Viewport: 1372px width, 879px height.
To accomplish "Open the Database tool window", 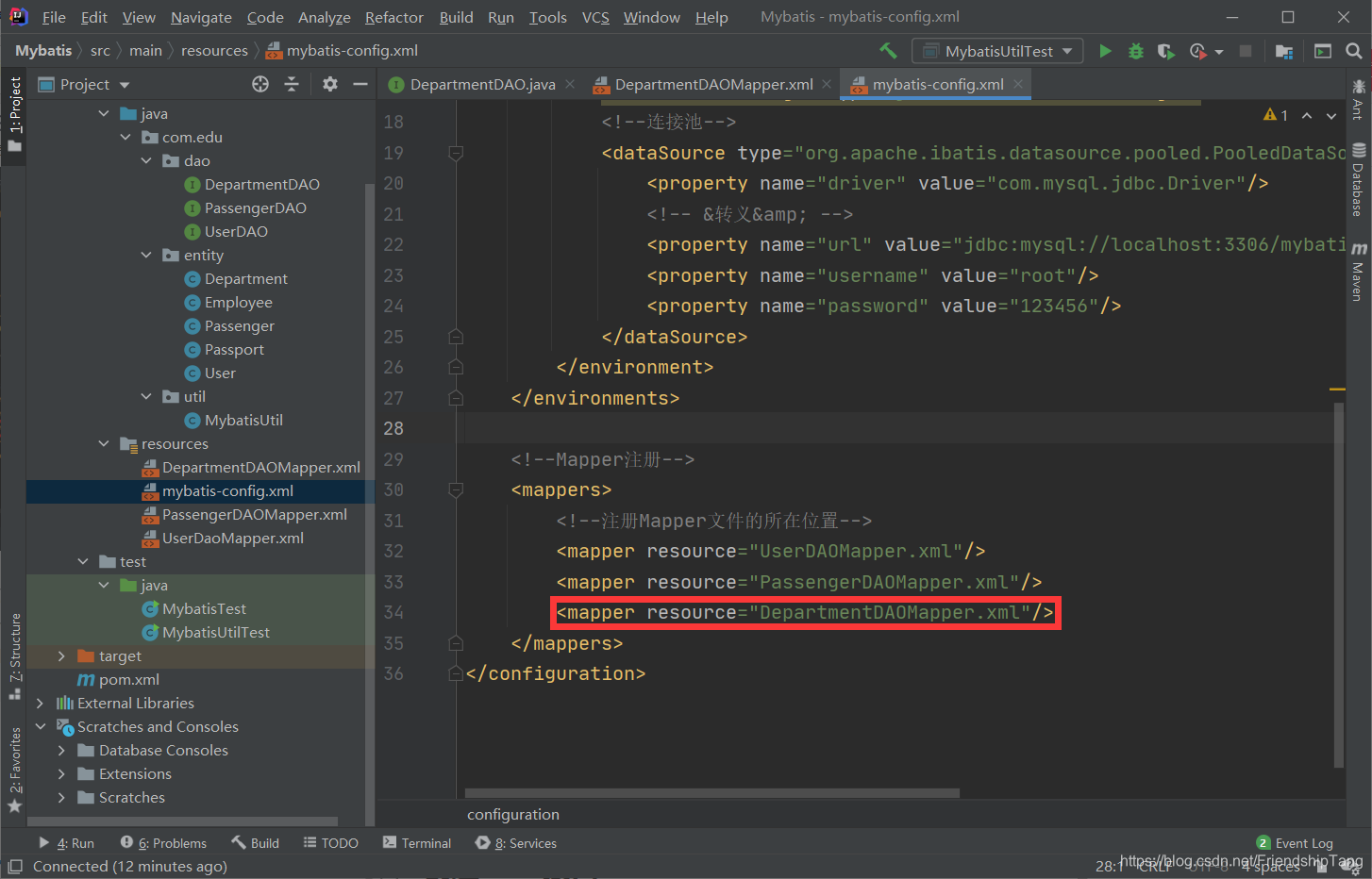I will pos(1359,179).
